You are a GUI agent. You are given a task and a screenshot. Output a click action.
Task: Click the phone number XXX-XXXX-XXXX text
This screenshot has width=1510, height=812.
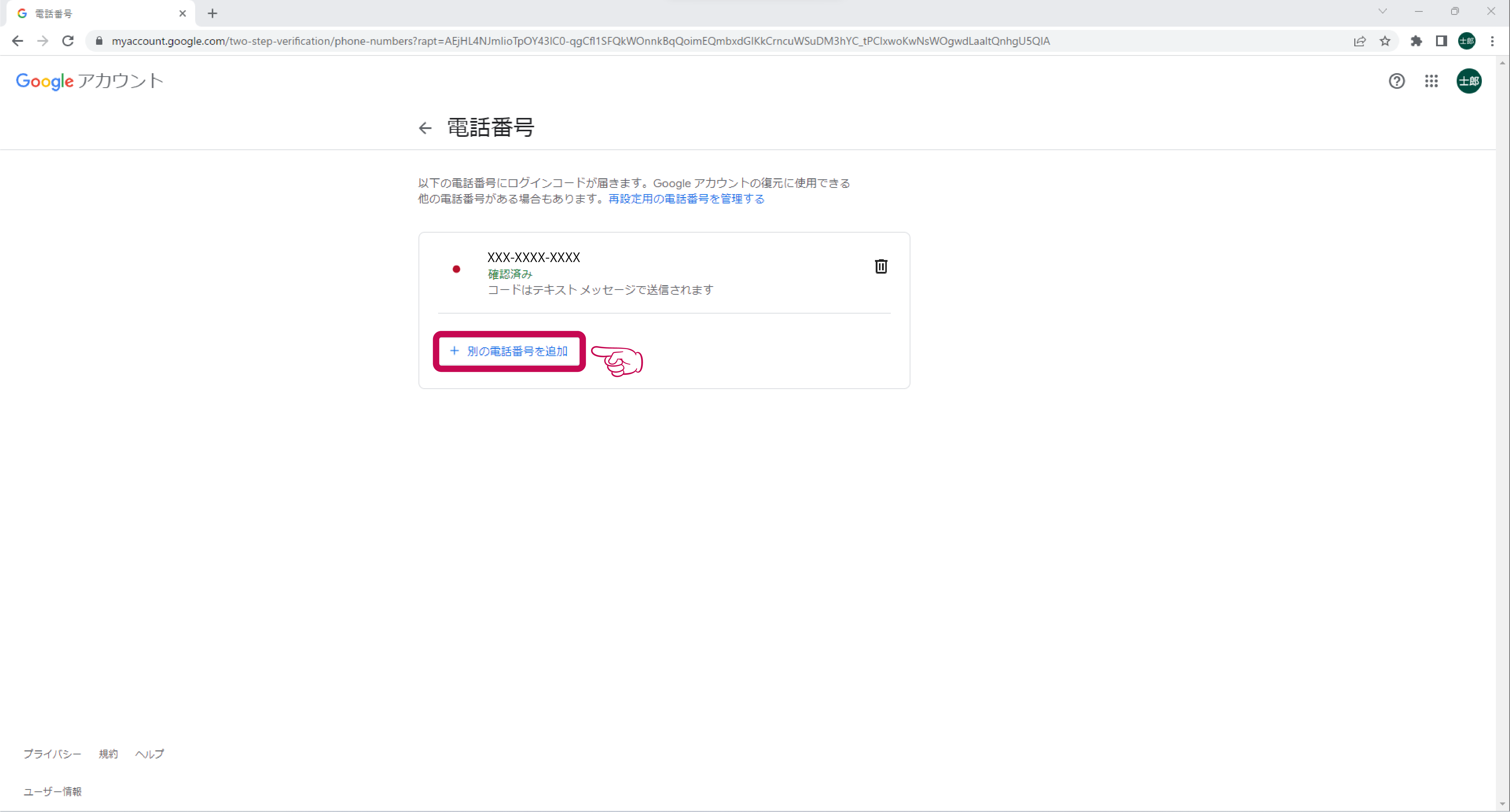(x=533, y=257)
